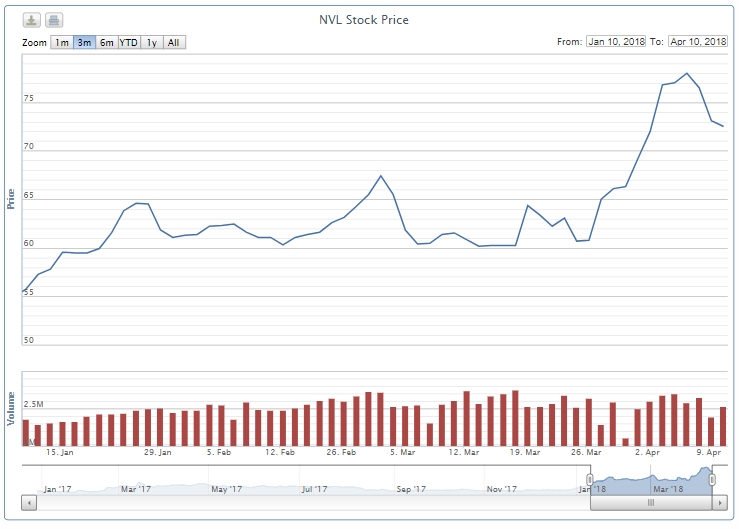This screenshot has height=529, width=739.
Task: Click the download chart icon
Action: [32, 20]
